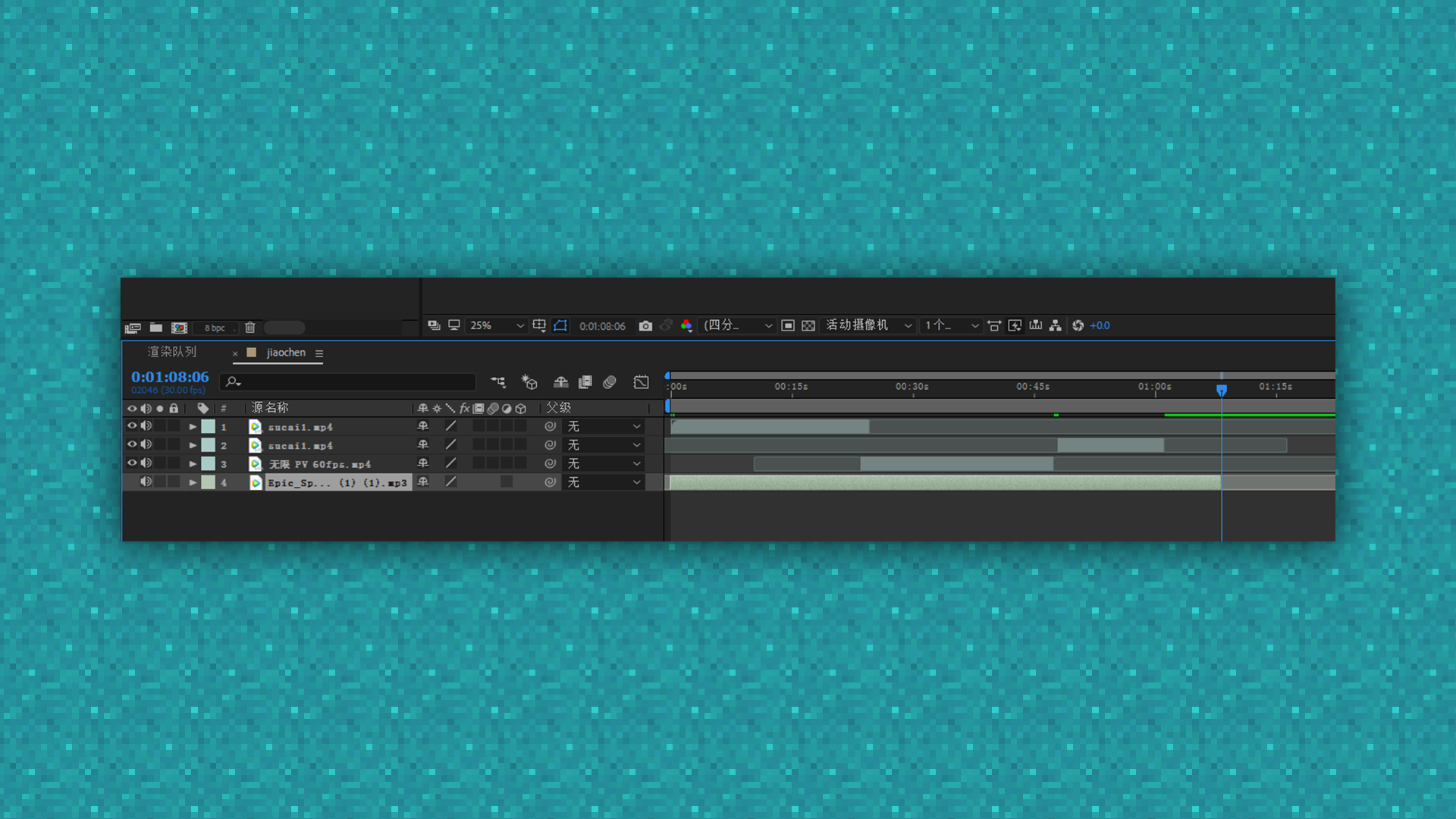Click the 00:30s mark on time ruler
The height and width of the screenshot is (819, 1456).
point(912,387)
